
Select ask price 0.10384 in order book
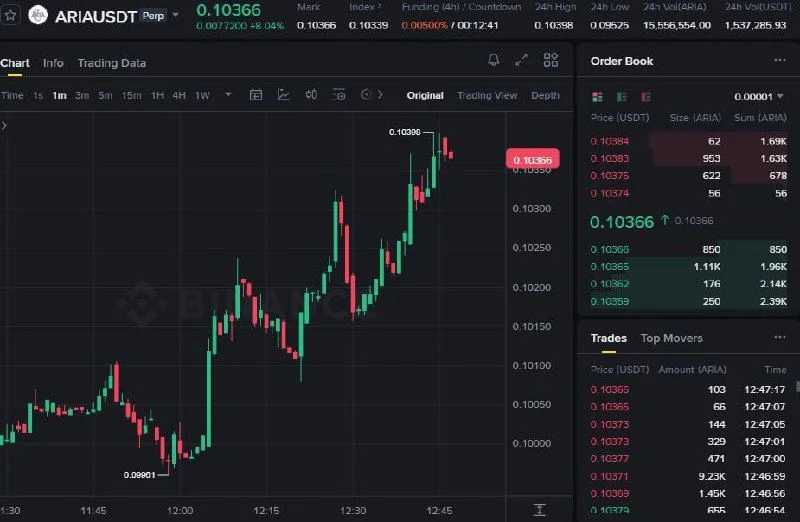pyautogui.click(x=610, y=141)
